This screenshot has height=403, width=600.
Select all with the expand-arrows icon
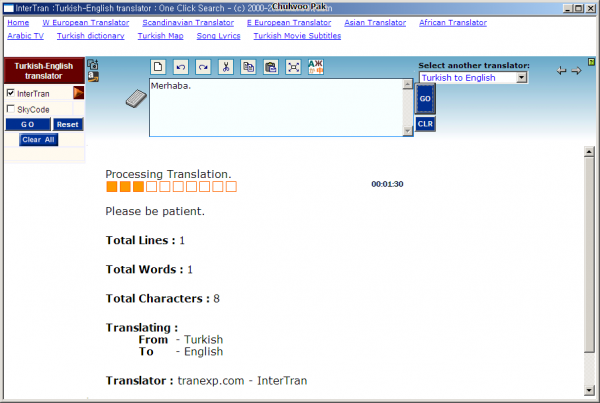293,67
